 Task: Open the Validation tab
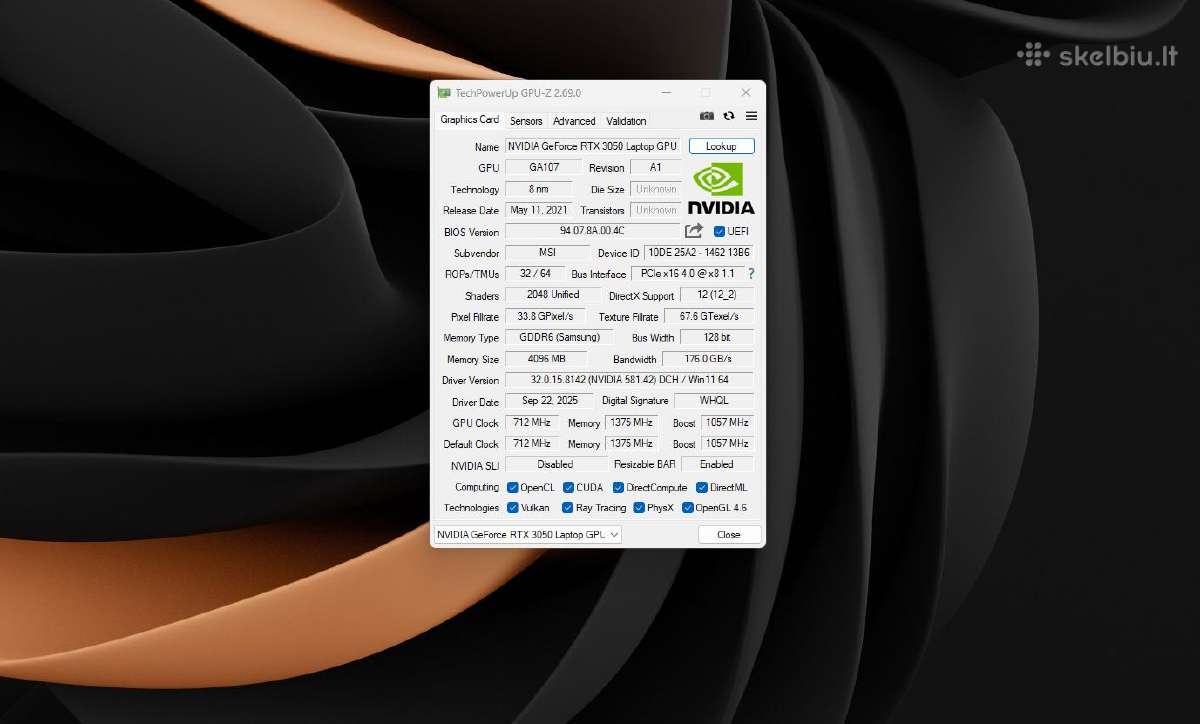click(626, 121)
